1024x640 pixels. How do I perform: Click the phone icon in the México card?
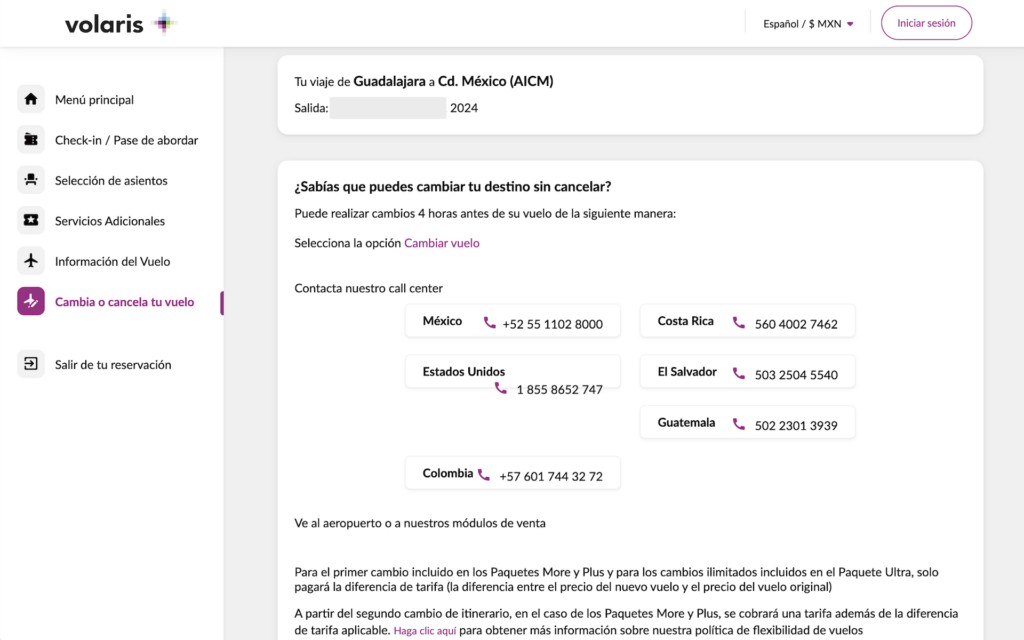[489, 323]
